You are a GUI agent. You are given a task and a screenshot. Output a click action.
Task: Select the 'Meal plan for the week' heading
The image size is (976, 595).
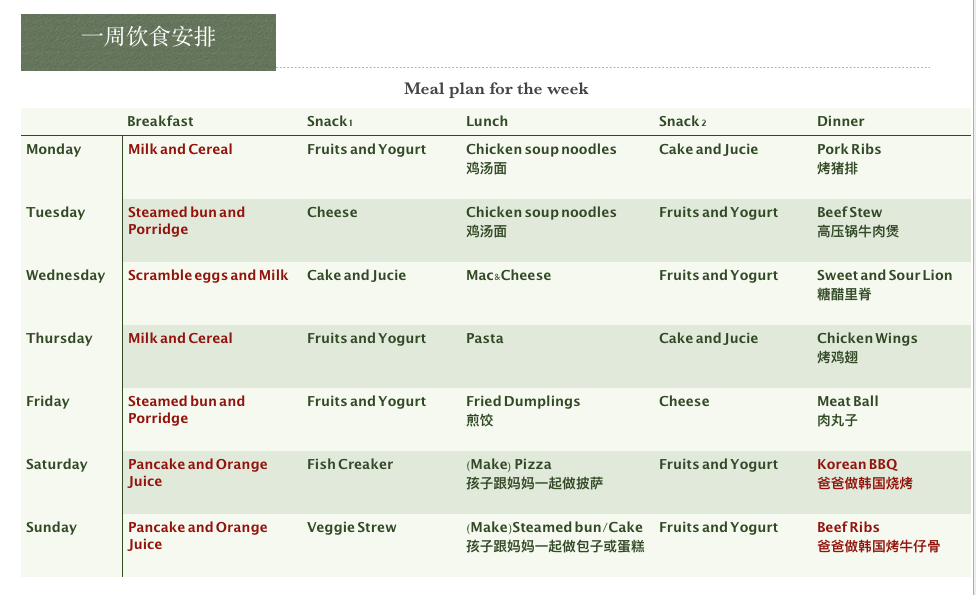tap(496, 89)
